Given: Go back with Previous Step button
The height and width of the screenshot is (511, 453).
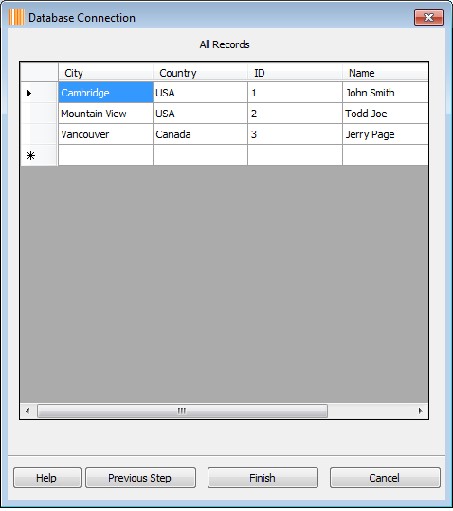Looking at the screenshot, I should tap(140, 478).
